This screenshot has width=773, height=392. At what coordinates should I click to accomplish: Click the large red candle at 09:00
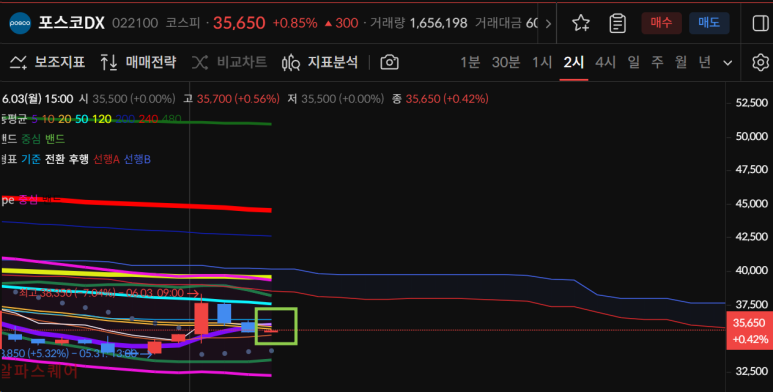pyautogui.click(x=201, y=319)
